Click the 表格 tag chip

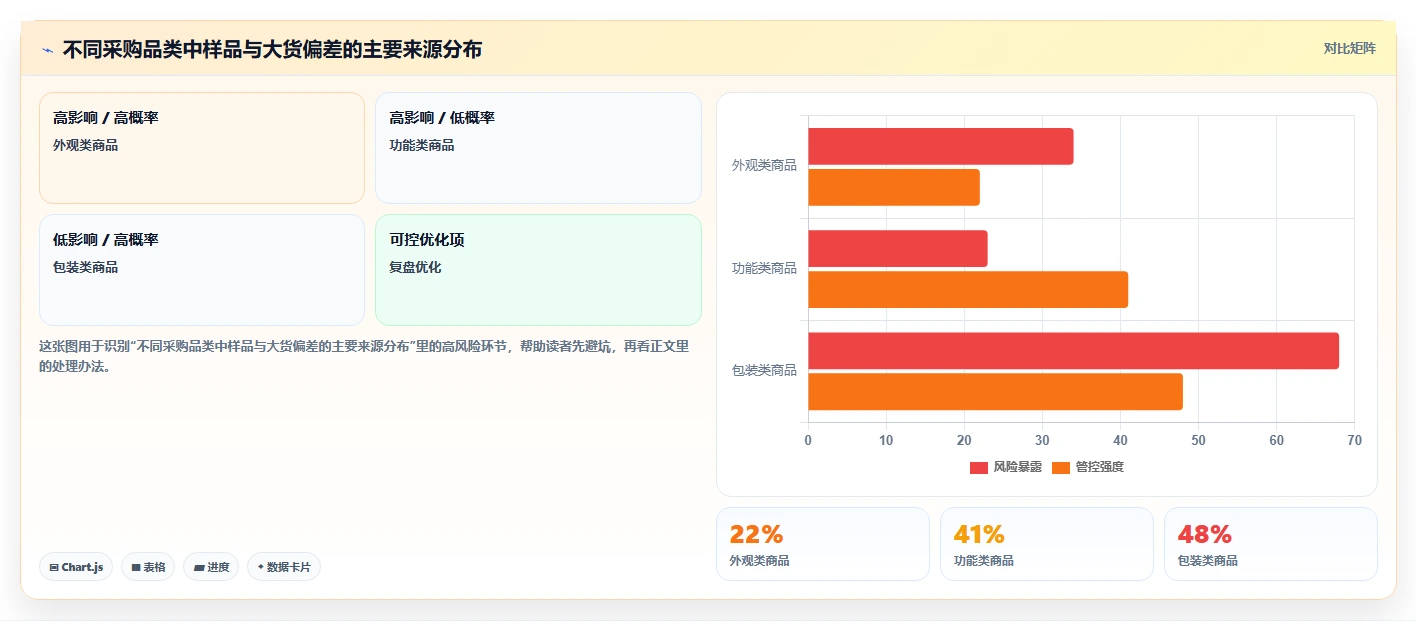coord(148,567)
